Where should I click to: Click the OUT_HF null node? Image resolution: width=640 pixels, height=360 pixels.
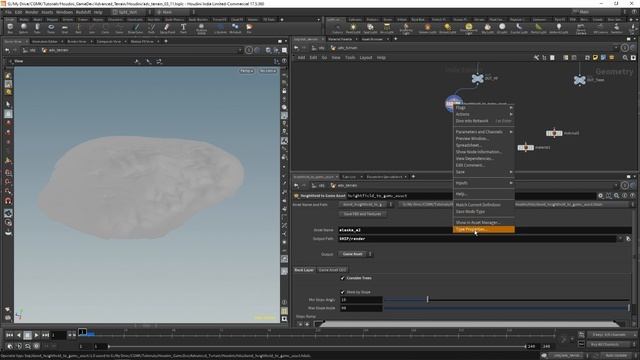477,78
